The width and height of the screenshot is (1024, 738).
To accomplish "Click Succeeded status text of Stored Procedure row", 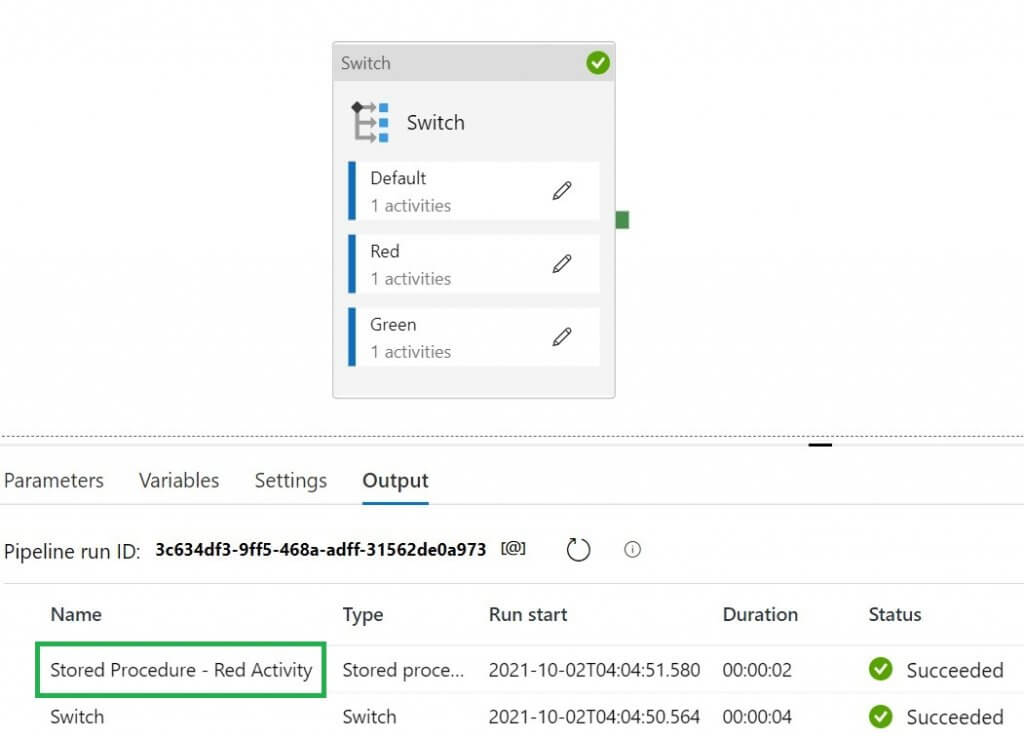I will tap(955, 671).
